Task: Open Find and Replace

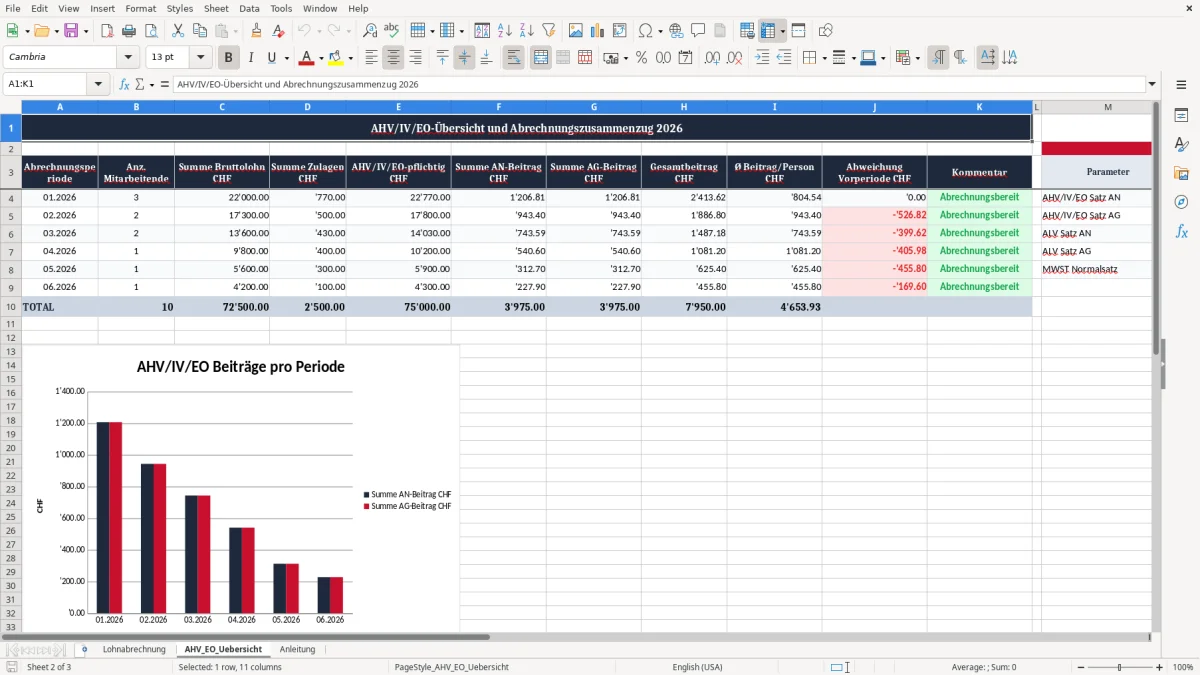Action: 370,31
